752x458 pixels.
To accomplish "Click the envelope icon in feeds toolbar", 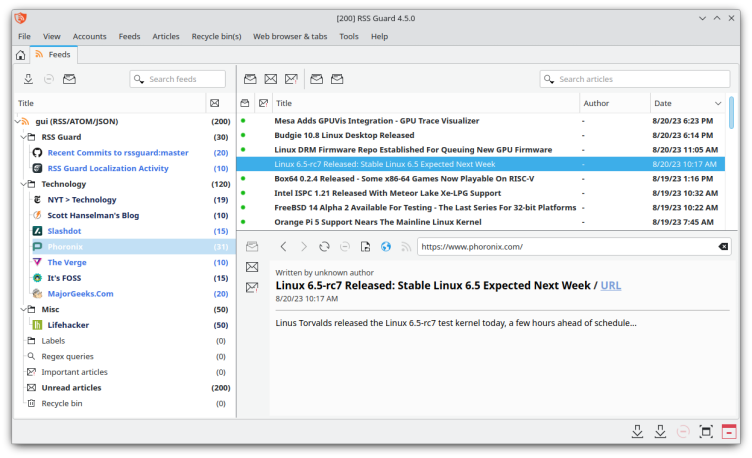I will pyautogui.click(x=70, y=79).
